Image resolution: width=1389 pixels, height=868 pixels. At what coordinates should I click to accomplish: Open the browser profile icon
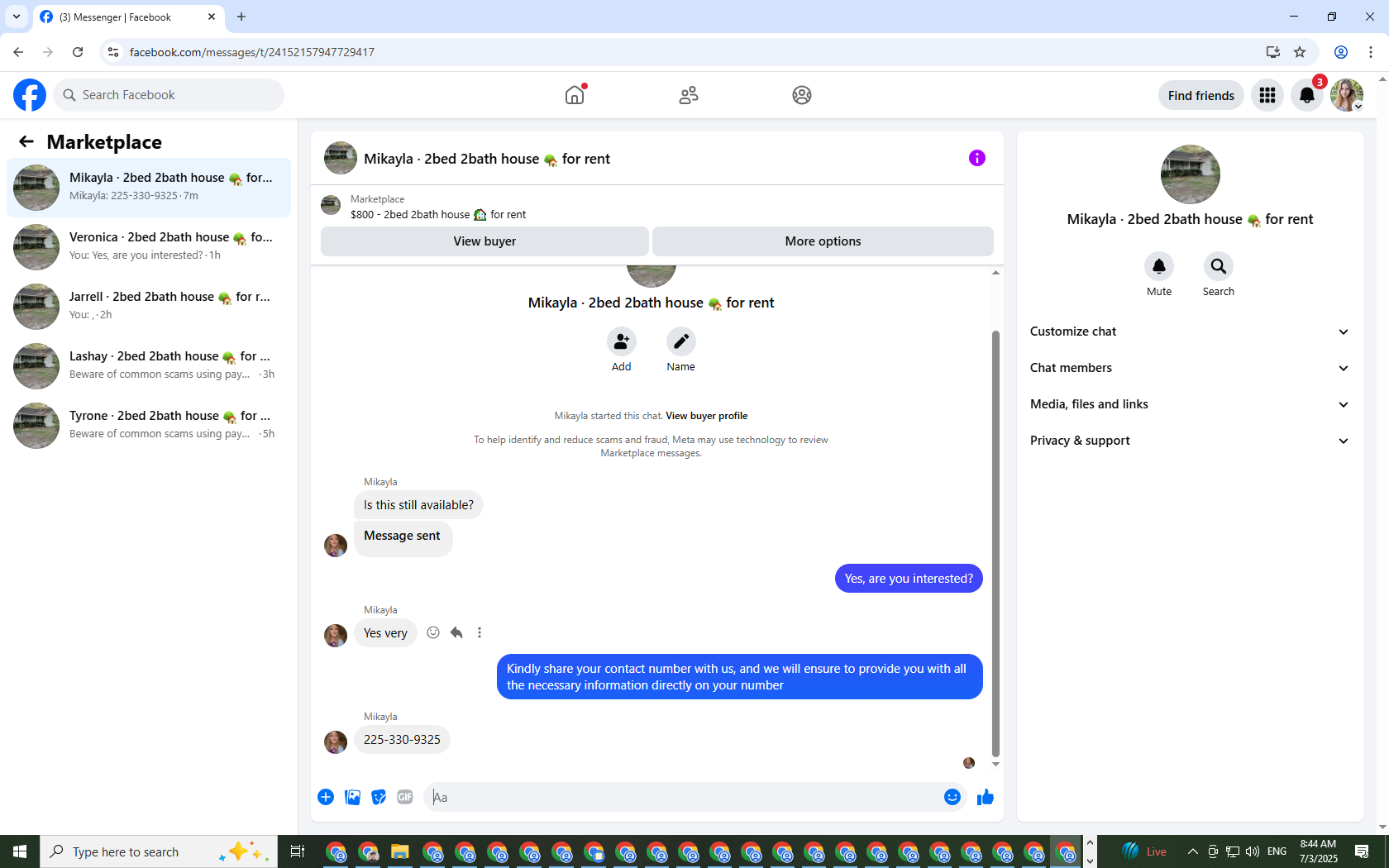click(x=1341, y=52)
